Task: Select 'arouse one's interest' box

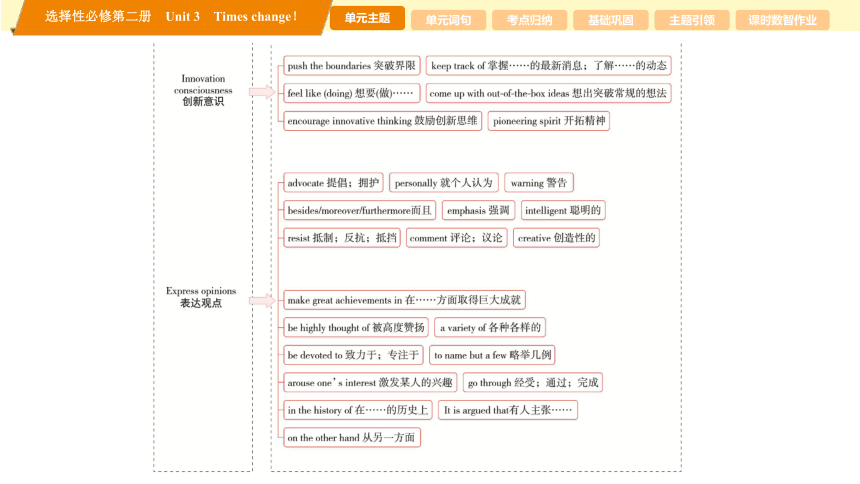Action: [370, 382]
